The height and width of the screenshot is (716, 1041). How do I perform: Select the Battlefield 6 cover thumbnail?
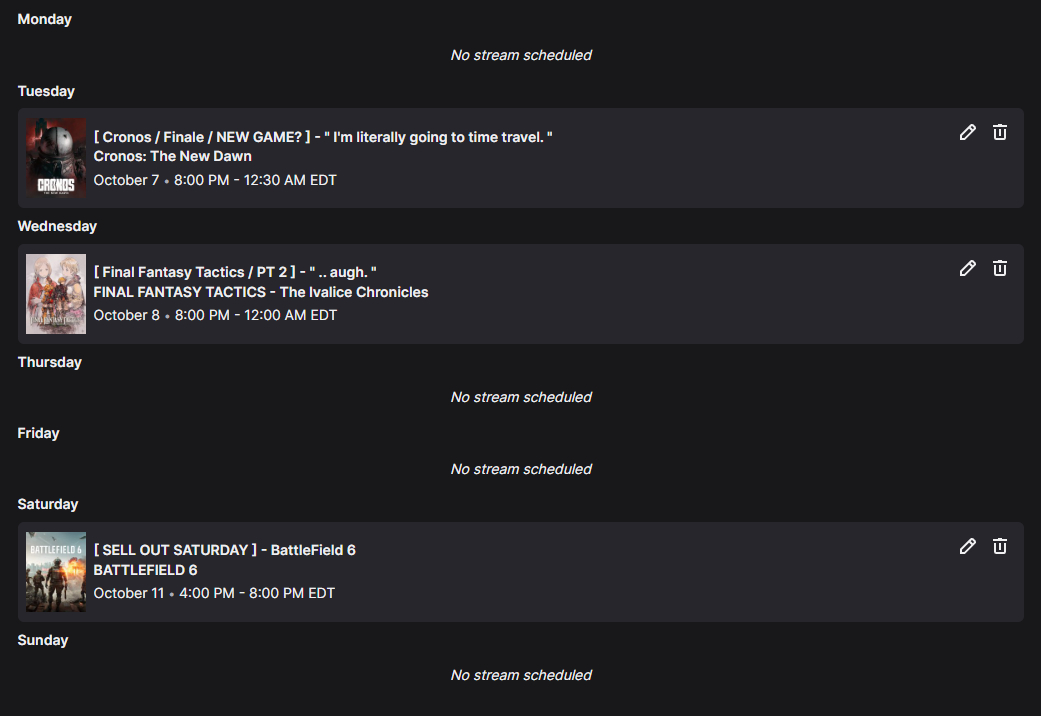(x=56, y=572)
